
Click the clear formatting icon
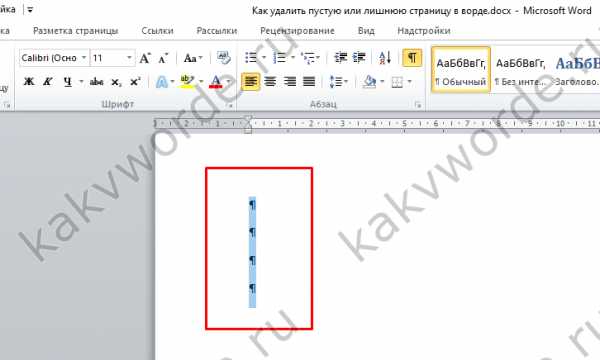pyautogui.click(x=223, y=58)
